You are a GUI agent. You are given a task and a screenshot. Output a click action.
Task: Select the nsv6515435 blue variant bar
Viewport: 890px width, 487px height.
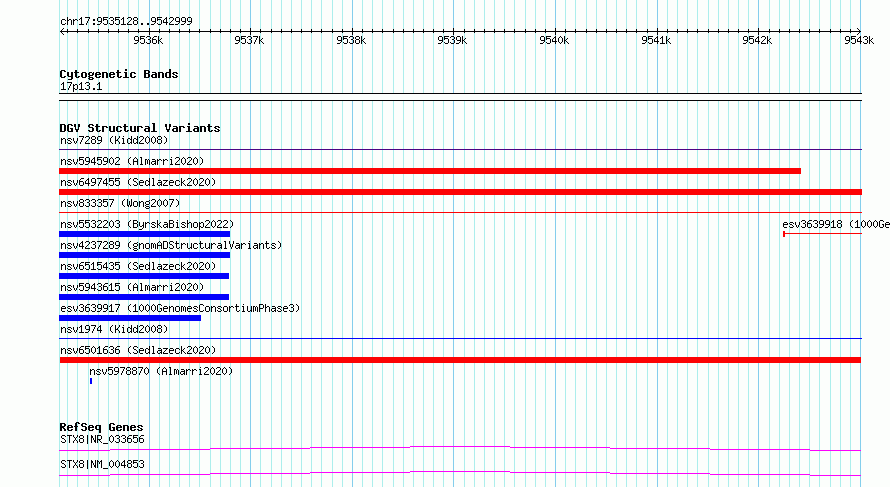[144, 276]
